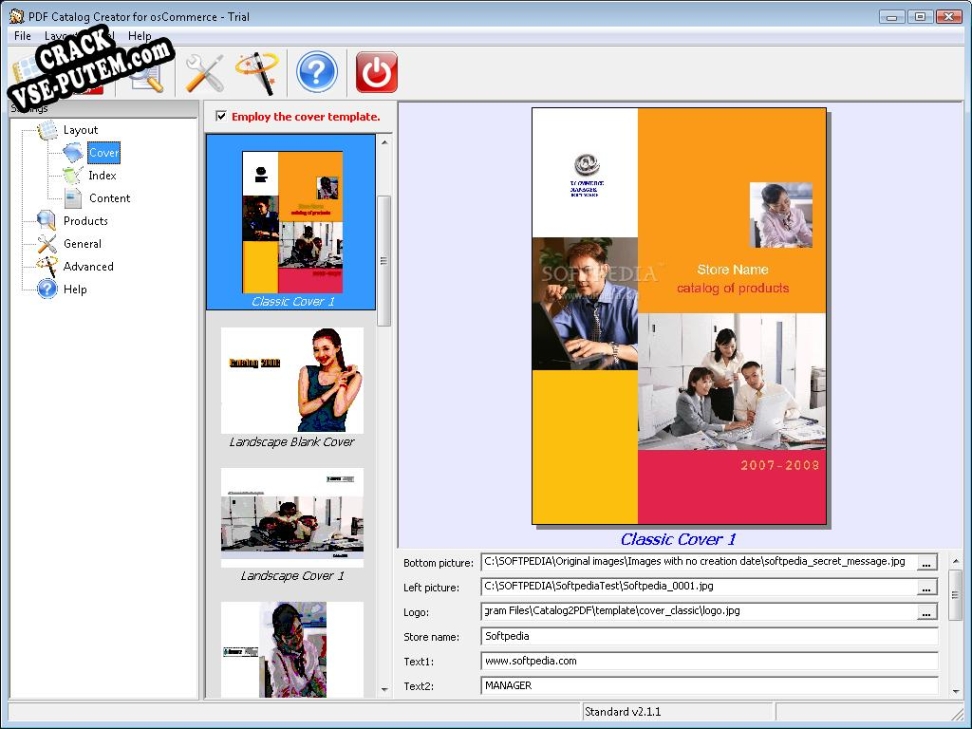Screen dimensions: 972x729
Task: Open help via blue question mark toolbar icon
Action: coord(317,73)
